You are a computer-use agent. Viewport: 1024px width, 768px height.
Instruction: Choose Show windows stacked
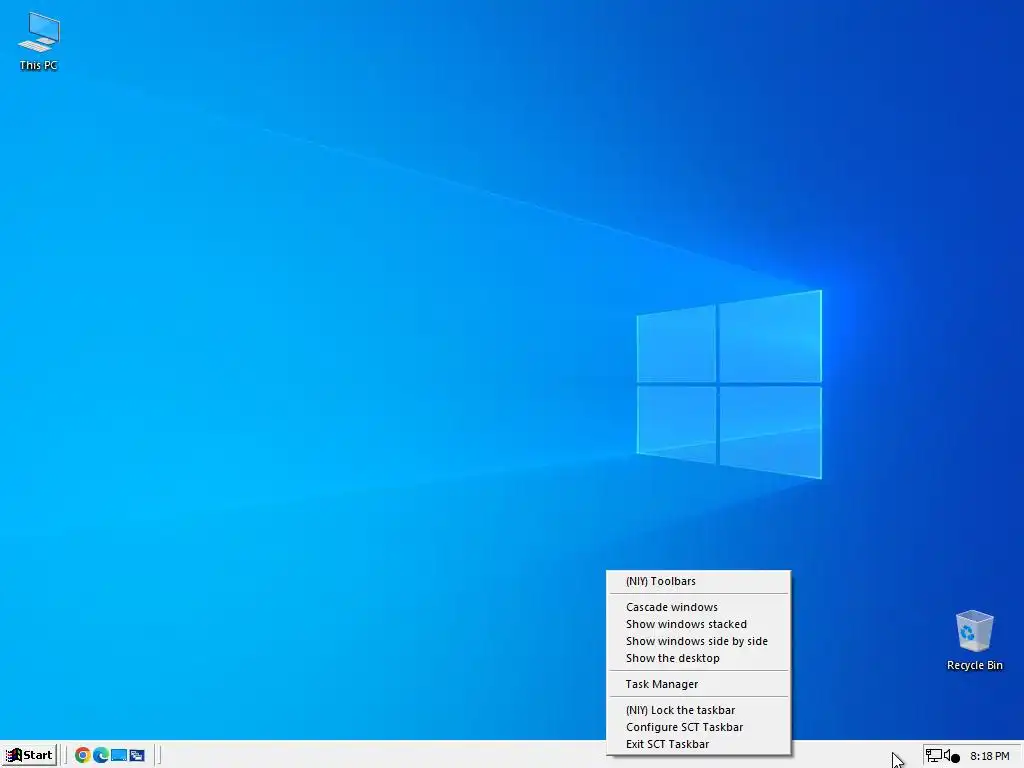click(x=699, y=624)
